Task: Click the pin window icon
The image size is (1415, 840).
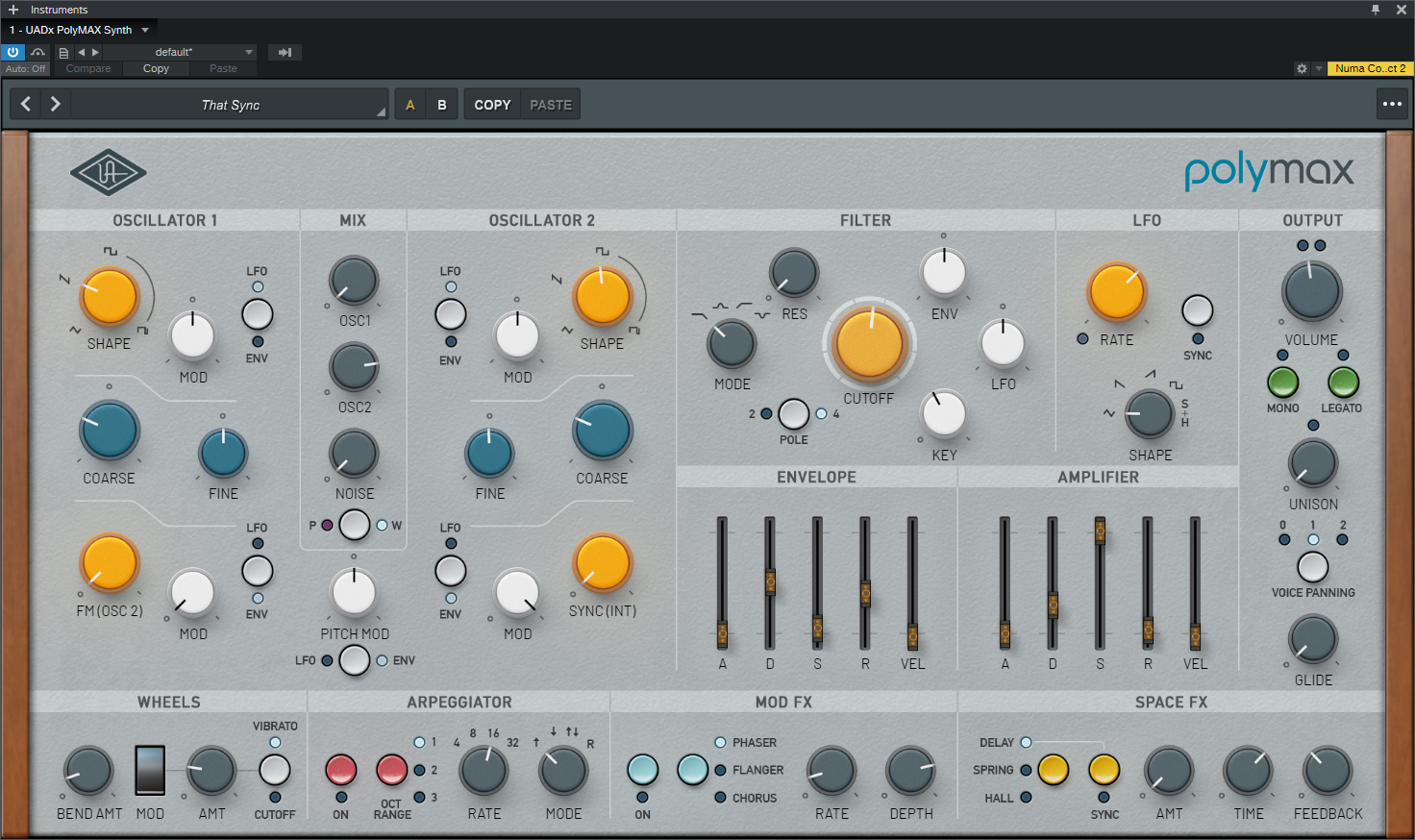Action: [x=1376, y=10]
